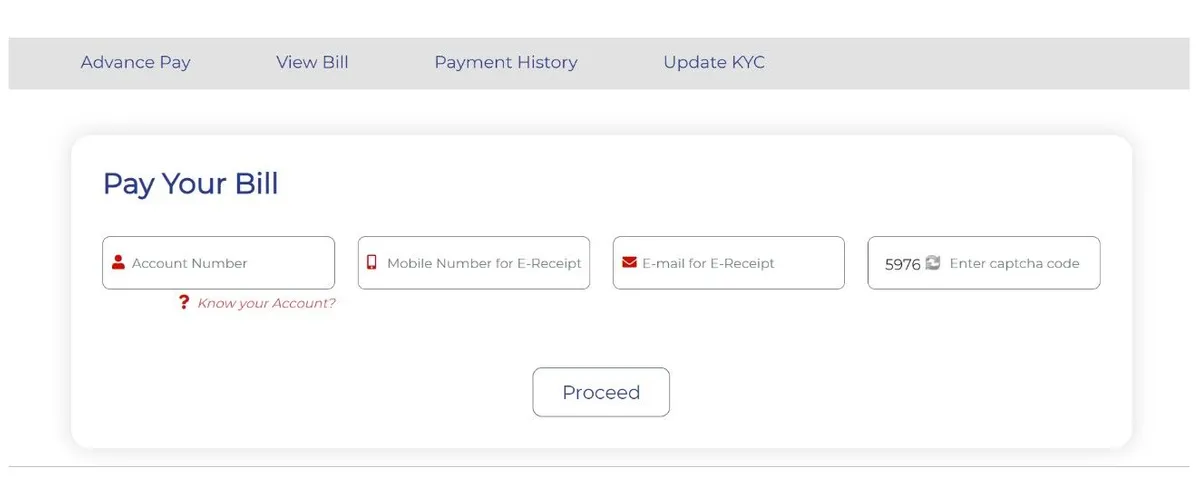Click the red envelope e-mail icon
Image resolution: width=1200 pixels, height=501 pixels.
point(629,263)
